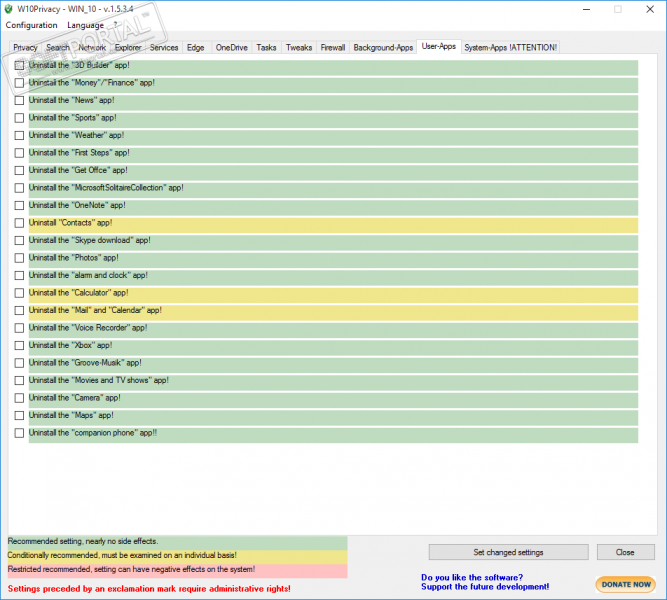Open the question mark help menu
This screenshot has height=600, width=667.
coord(115,25)
